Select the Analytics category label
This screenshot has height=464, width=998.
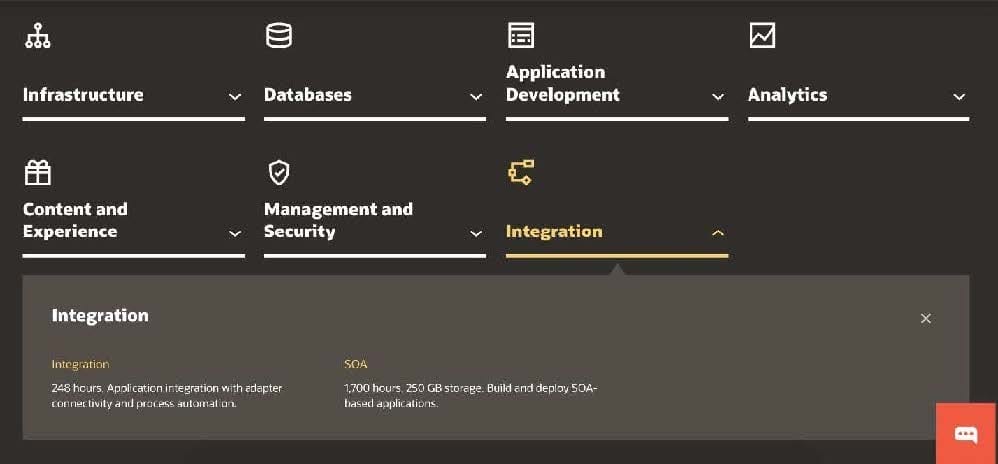(x=787, y=95)
